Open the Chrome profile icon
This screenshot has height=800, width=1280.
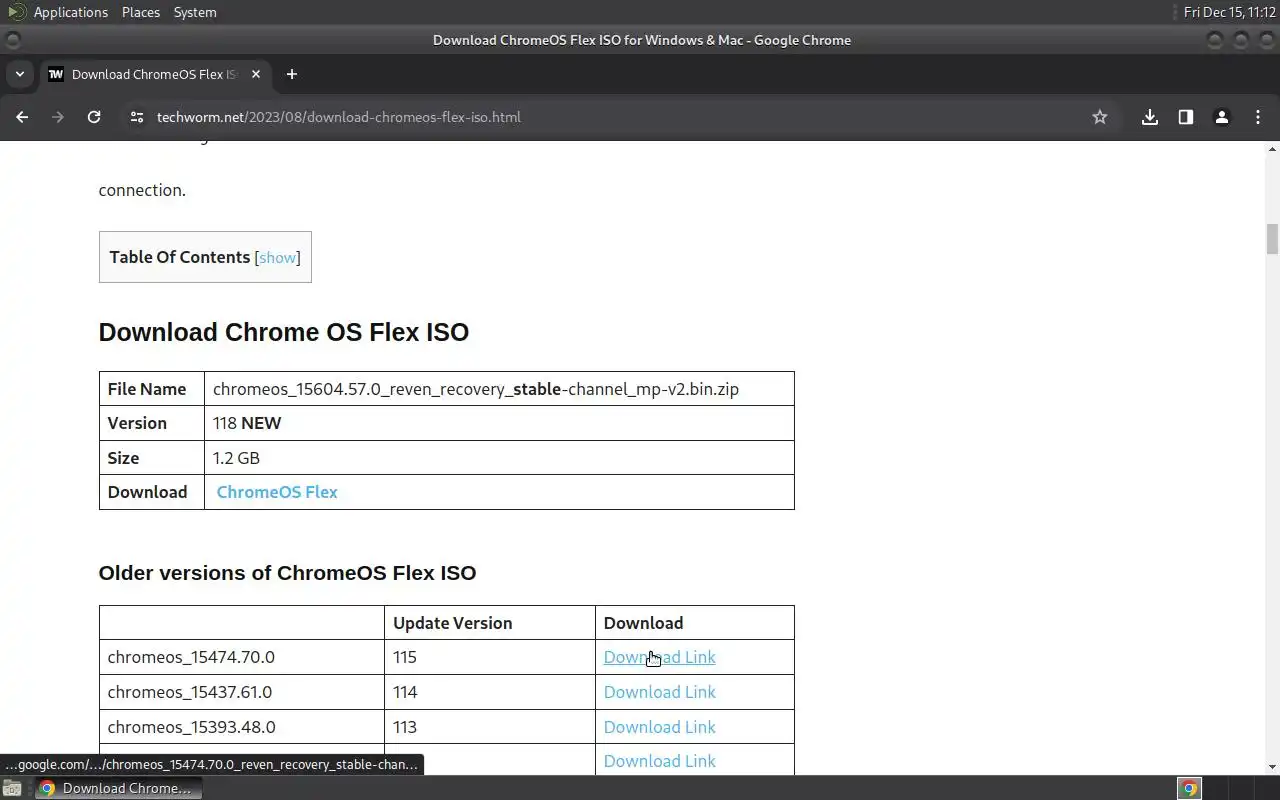(x=1222, y=117)
